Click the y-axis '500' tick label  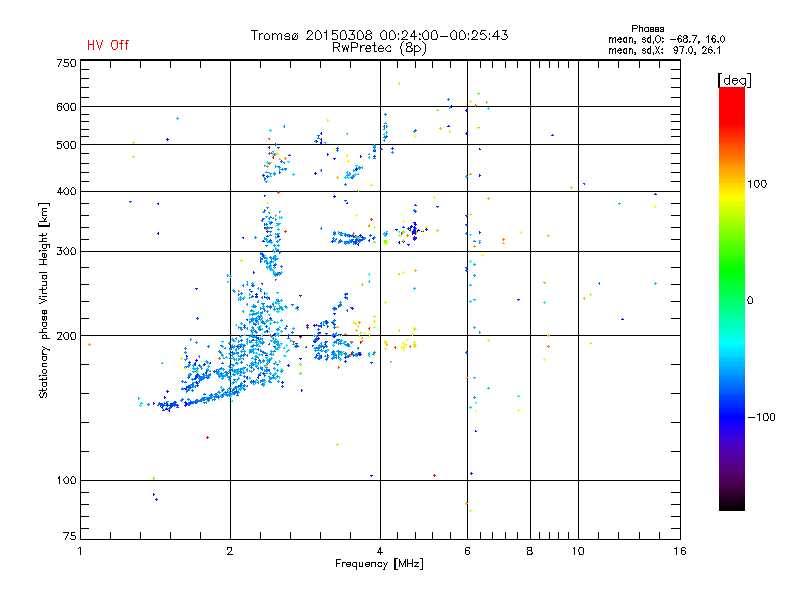[66, 145]
